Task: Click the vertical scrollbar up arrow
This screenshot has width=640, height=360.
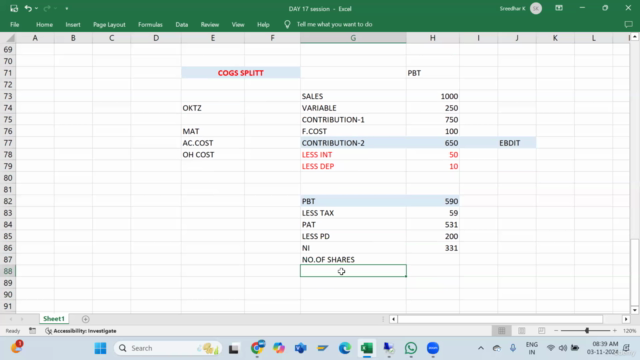Action: coord(634,37)
